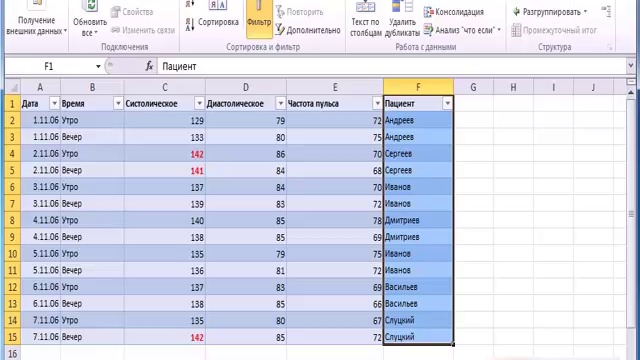Open the Дата column filter dropdown
Viewport: 640px width, 360px height.
tap(54, 104)
